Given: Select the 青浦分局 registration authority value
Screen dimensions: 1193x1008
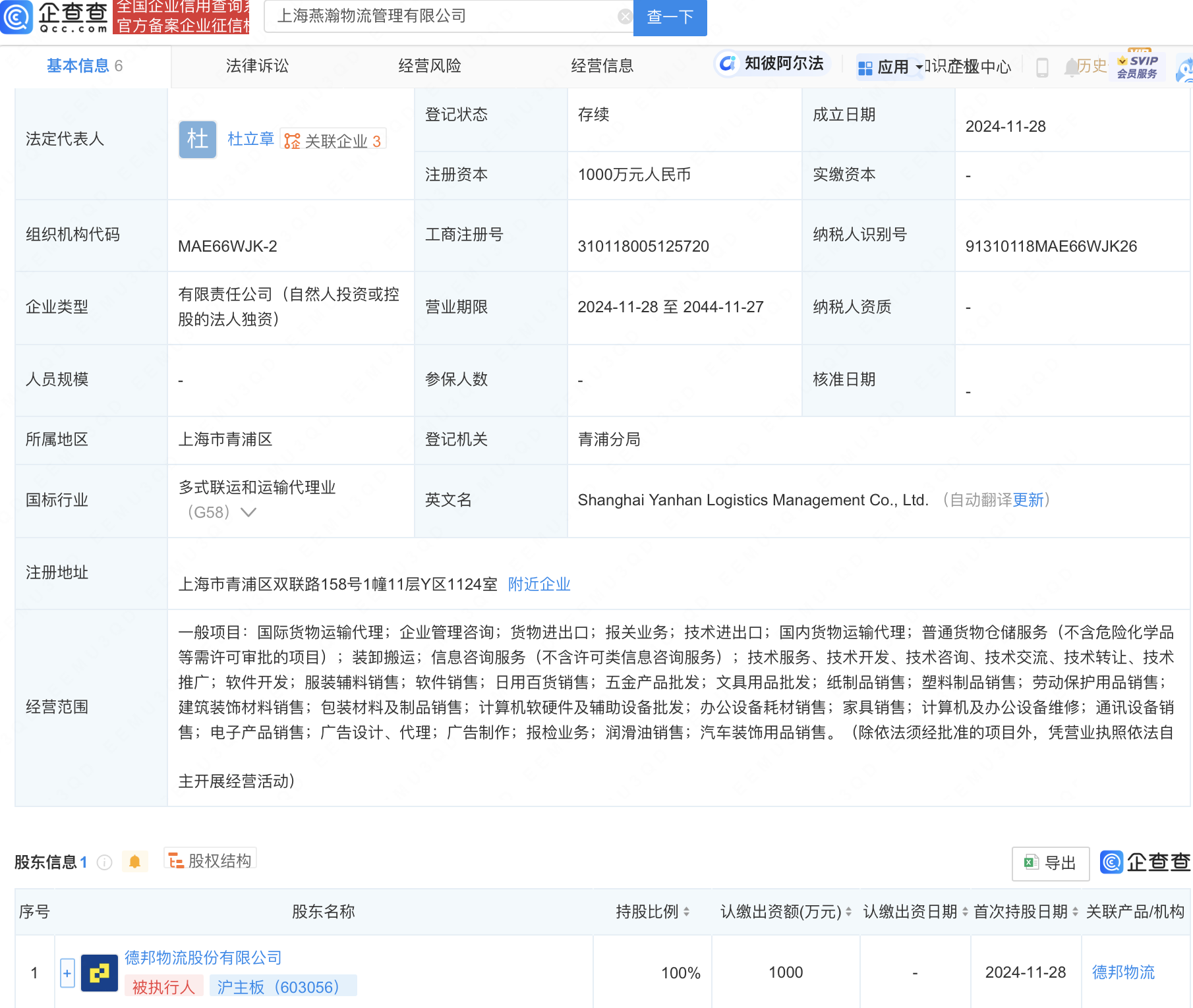Looking at the screenshot, I should coord(609,439).
